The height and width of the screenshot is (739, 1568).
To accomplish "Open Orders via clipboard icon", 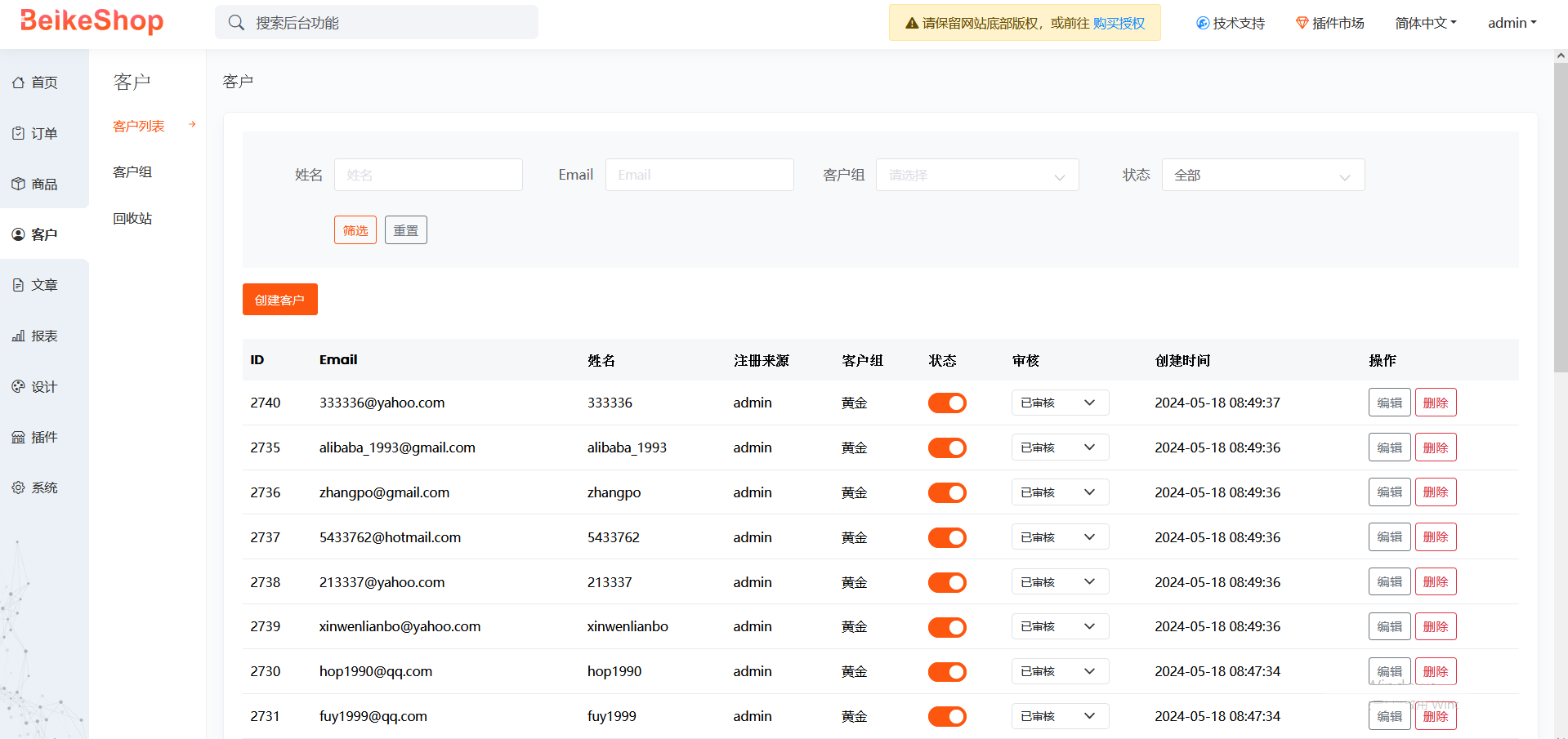I will 18,133.
